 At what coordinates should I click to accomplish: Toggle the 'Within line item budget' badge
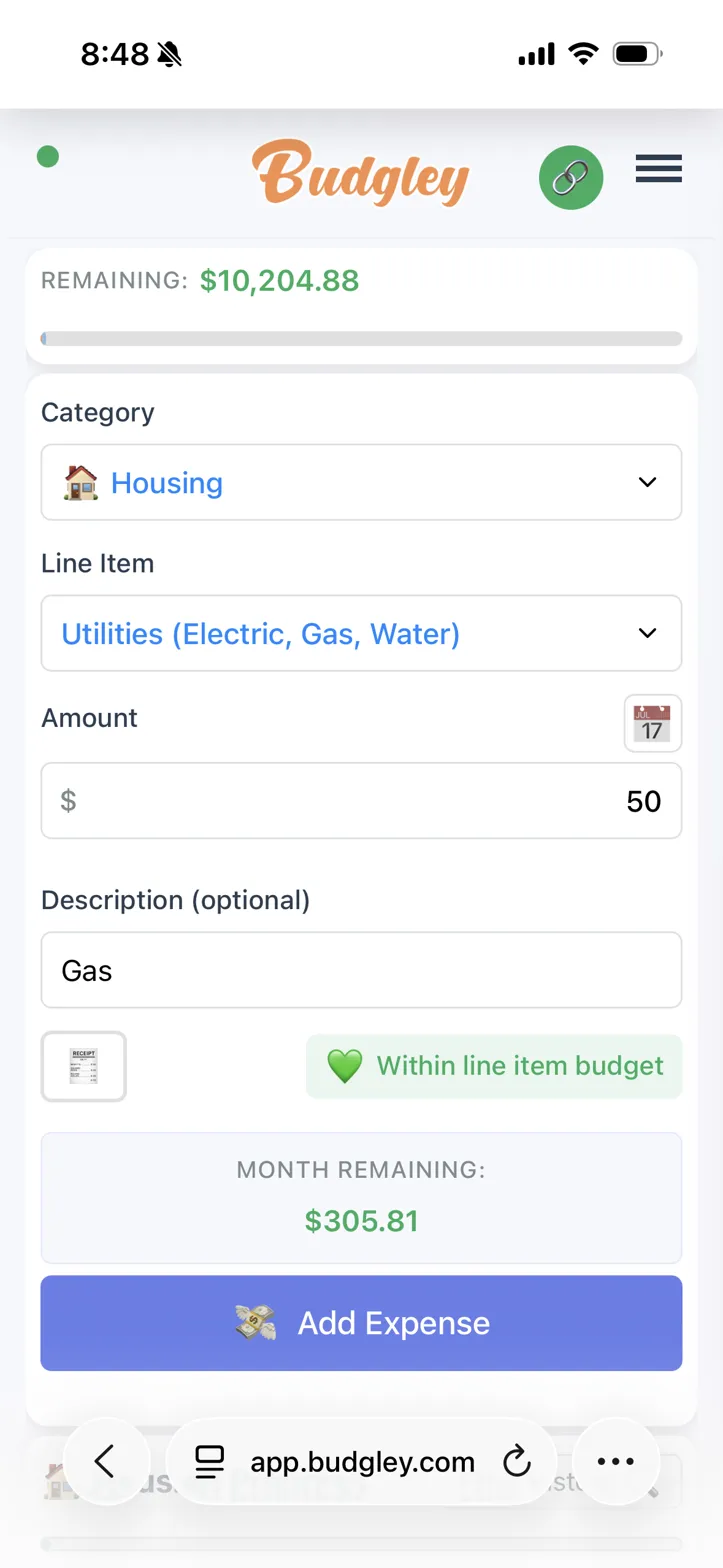click(x=493, y=1066)
